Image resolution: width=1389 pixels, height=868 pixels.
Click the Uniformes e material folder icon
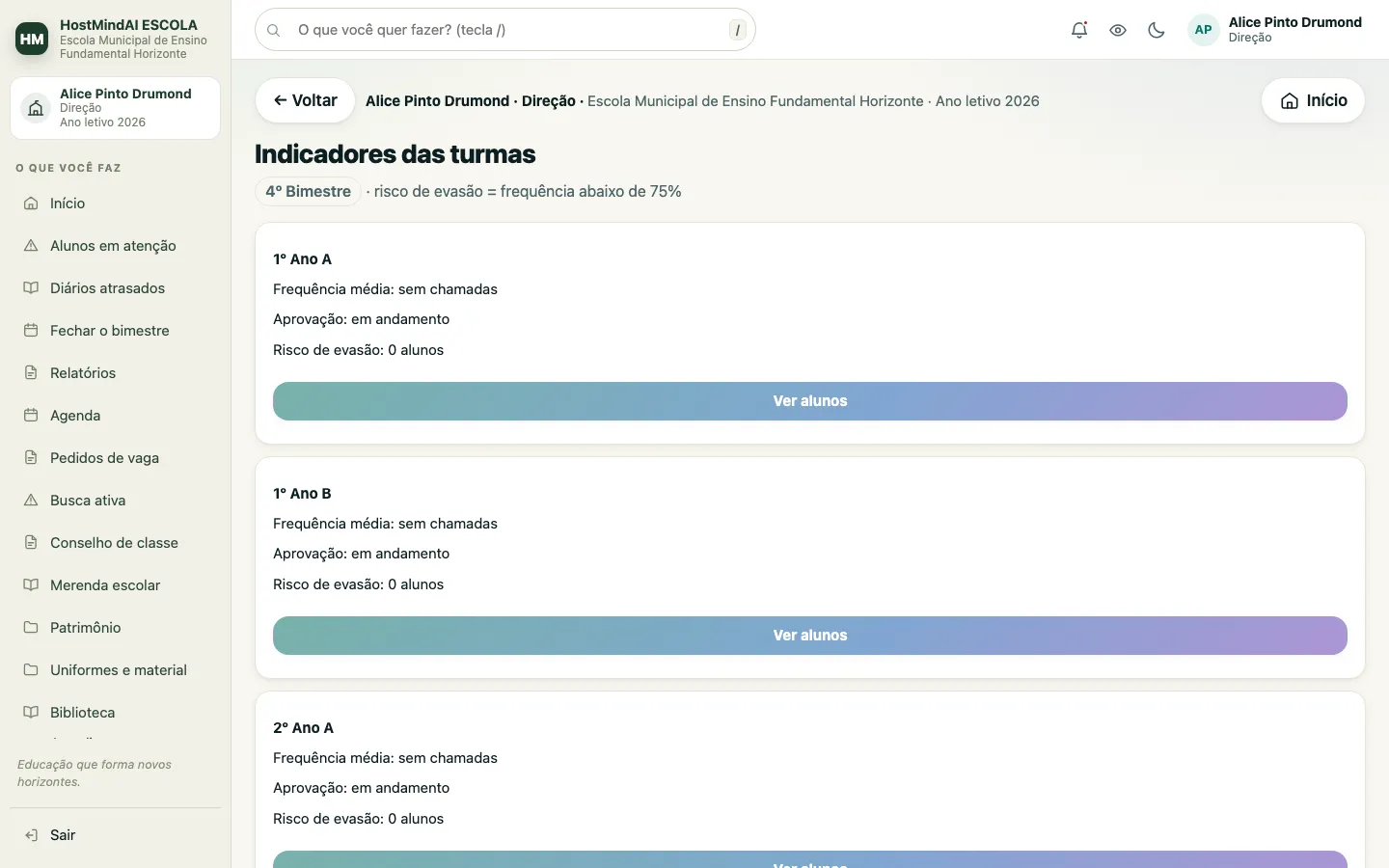coord(31,670)
